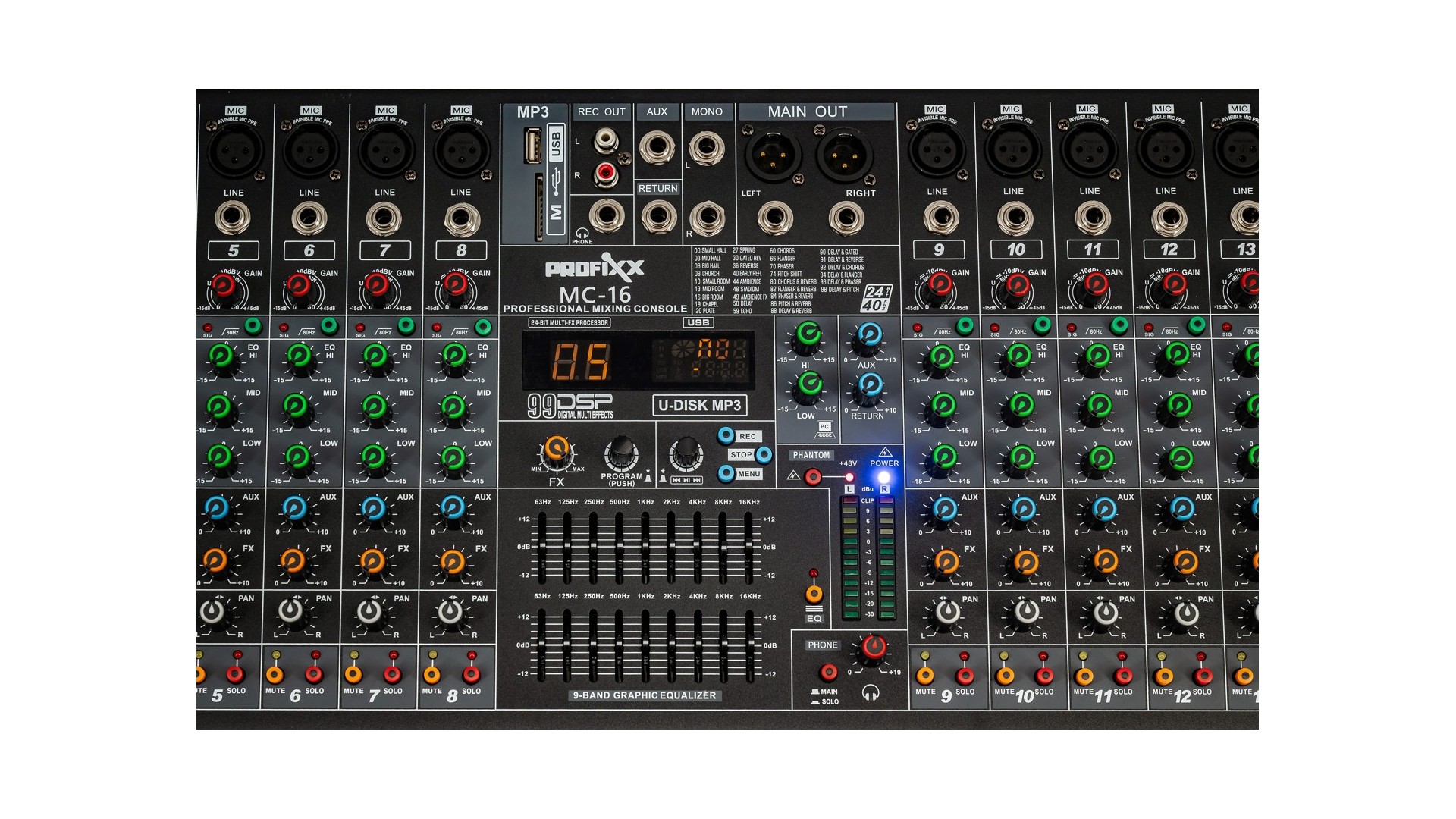The image size is (1456, 819).
Task: Click the 99 DSP digital multi effects logo
Action: pyautogui.click(x=570, y=406)
